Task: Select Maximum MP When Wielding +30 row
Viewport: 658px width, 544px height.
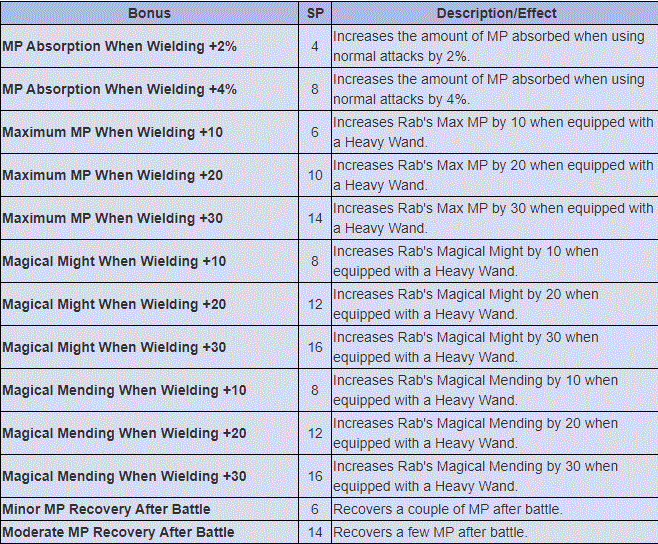Action: (114, 218)
